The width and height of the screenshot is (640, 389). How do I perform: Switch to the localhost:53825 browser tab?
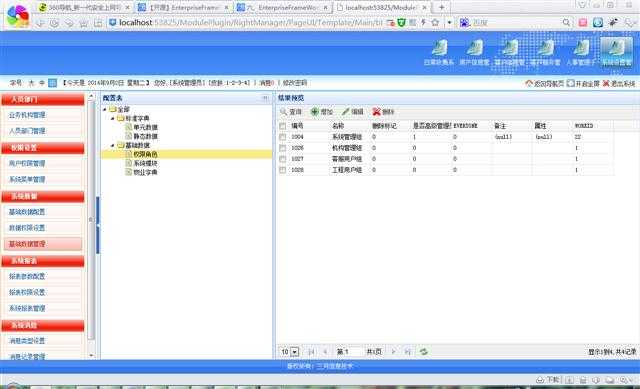[x=382, y=7]
